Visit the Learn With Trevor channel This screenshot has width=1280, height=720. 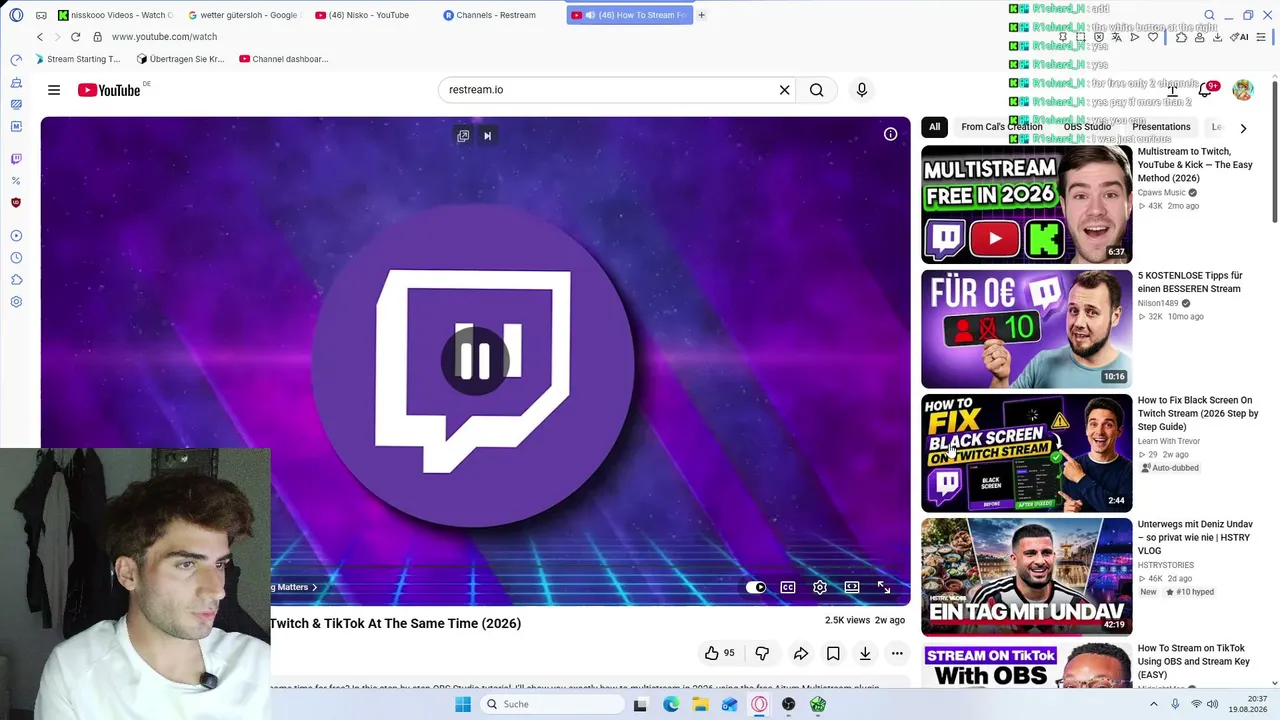[1169, 441]
